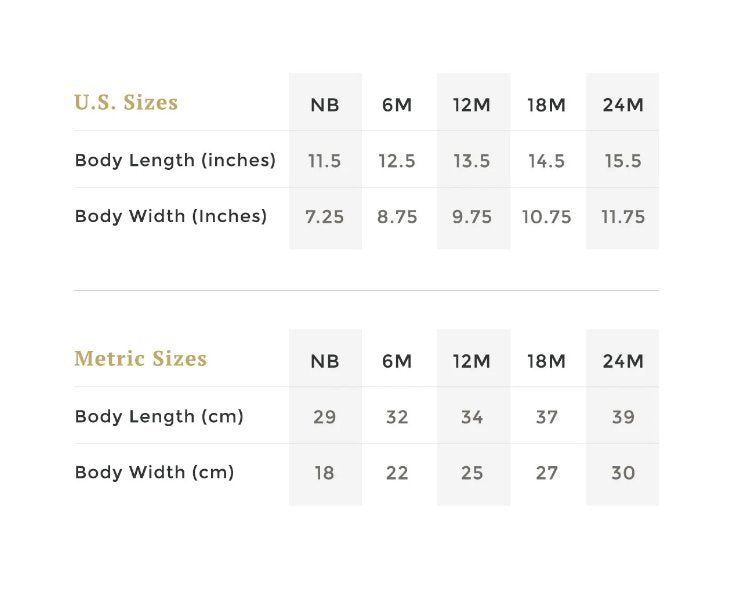Click the "Body Width (cm)" row label
Image resolution: width=737 pixels, height=589 pixels.
154,472
